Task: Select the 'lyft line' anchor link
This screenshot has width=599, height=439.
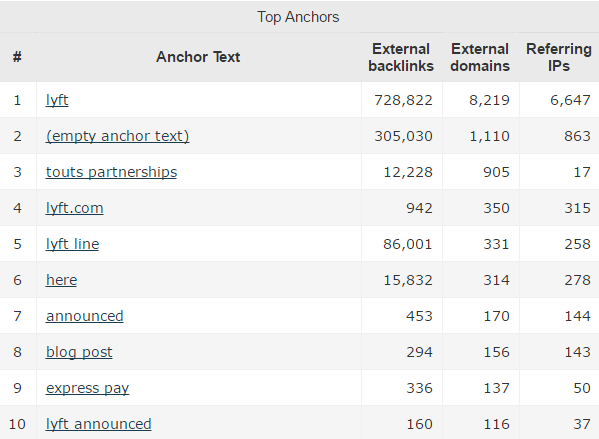Action: point(72,244)
